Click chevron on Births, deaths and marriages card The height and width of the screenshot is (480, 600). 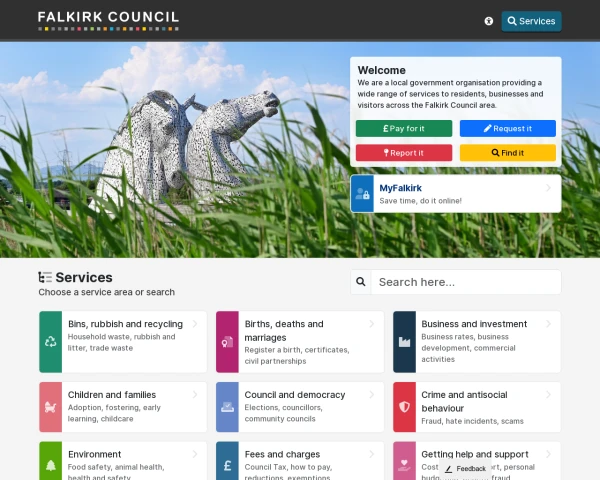[x=372, y=324]
